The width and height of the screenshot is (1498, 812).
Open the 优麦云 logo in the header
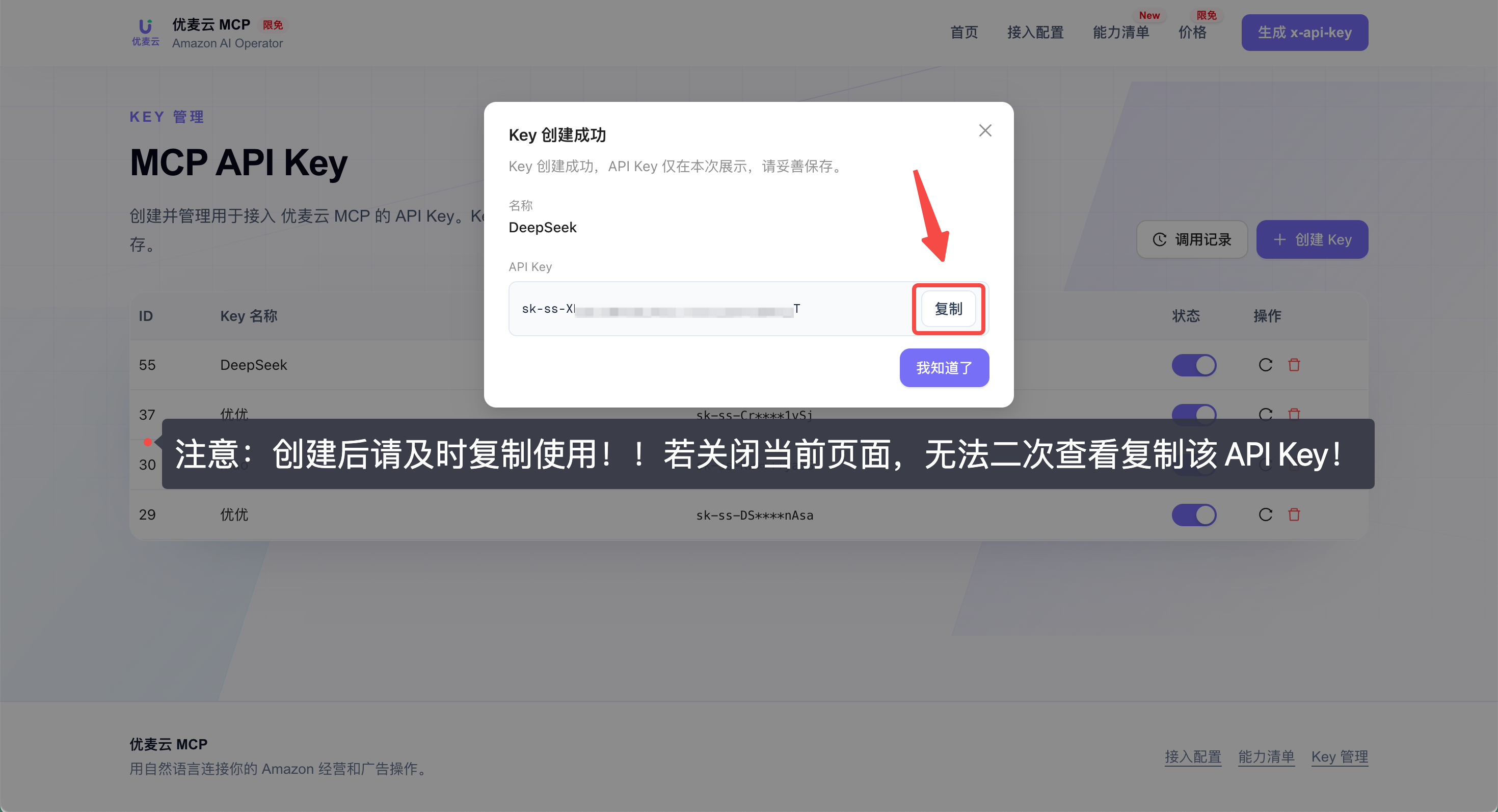[145, 33]
